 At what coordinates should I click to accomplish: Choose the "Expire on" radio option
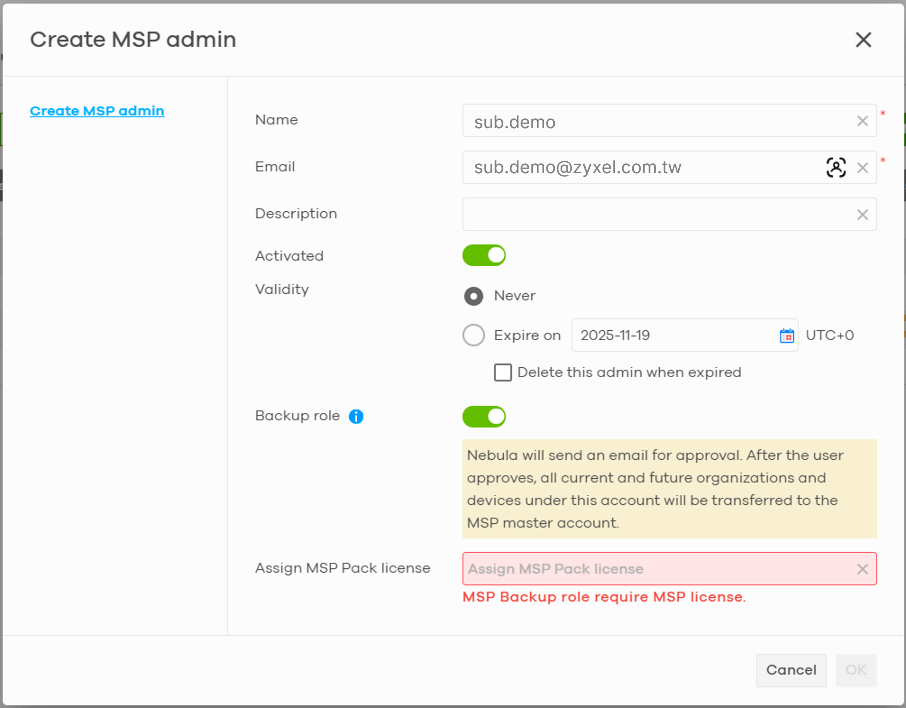[x=473, y=334]
